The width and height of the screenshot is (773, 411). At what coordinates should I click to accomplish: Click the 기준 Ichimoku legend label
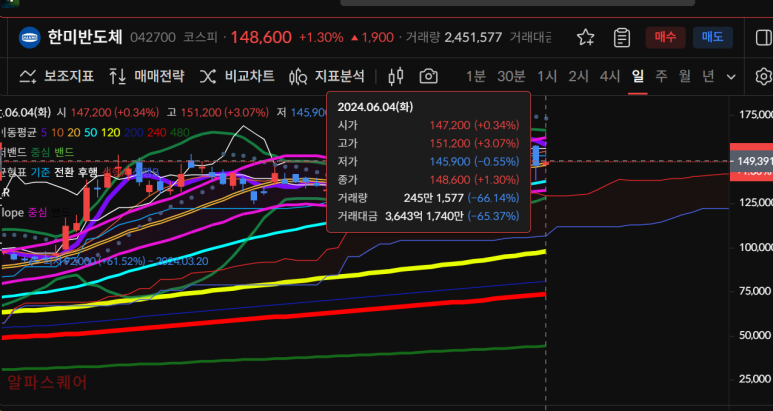point(40,171)
